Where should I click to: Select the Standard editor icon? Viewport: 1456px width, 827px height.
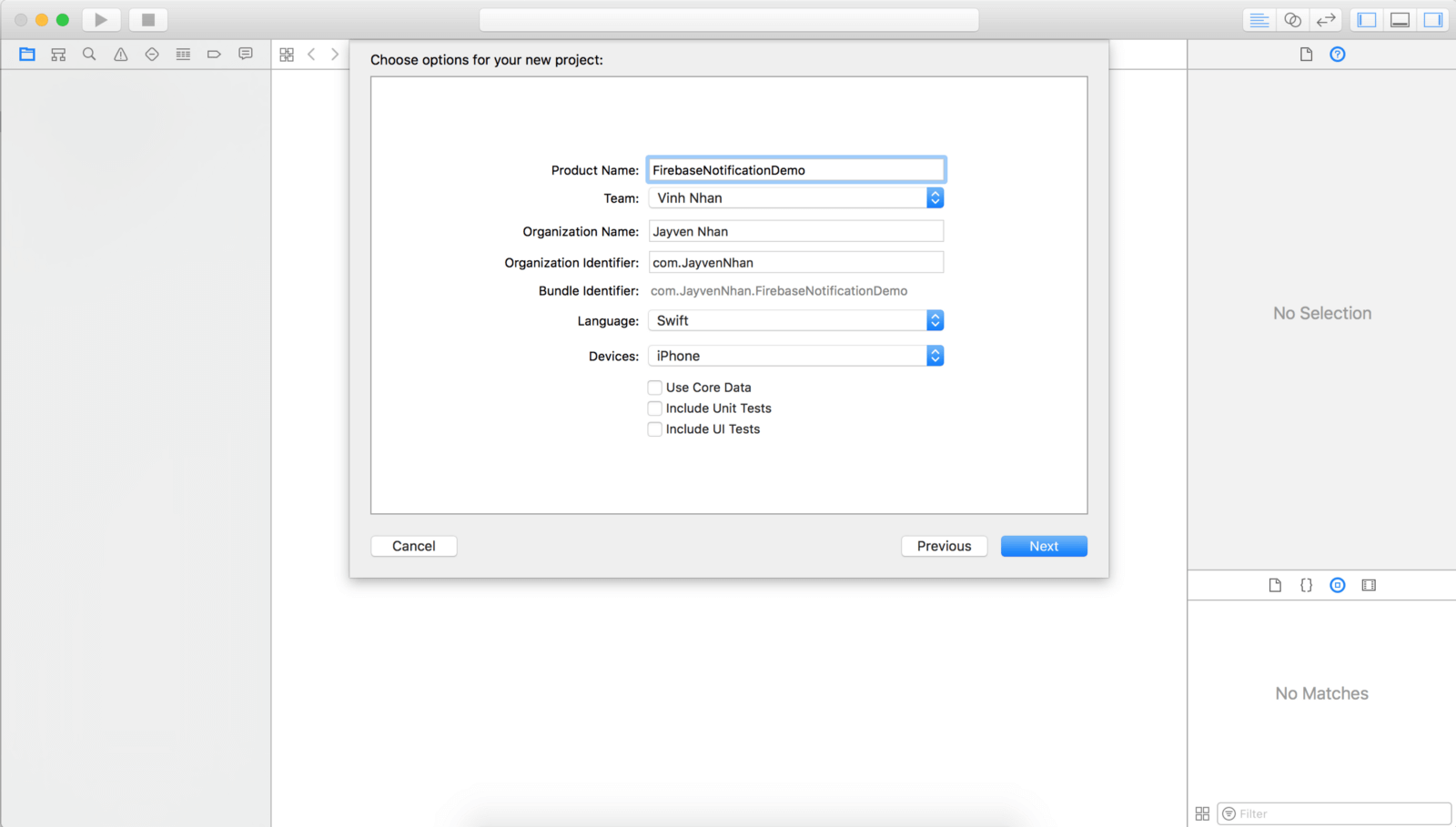1259,20
